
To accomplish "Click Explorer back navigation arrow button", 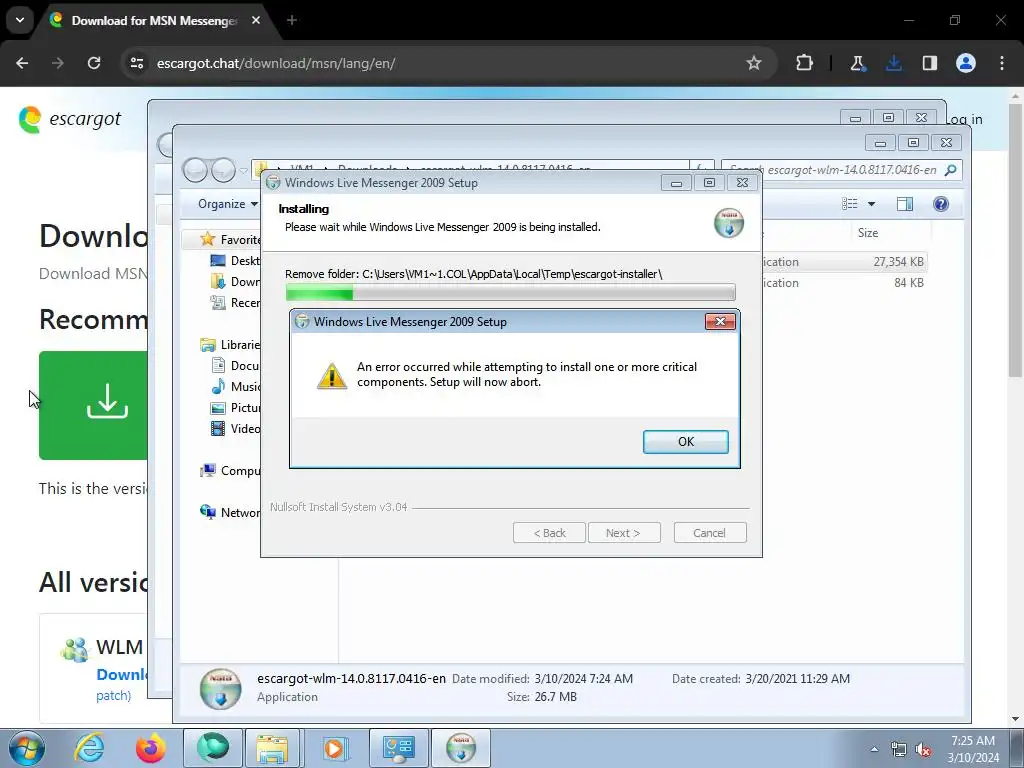I will click(x=195, y=170).
